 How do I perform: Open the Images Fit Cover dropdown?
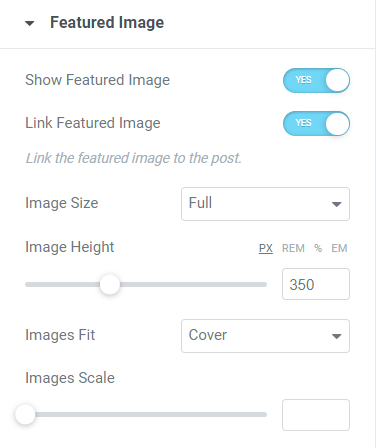click(x=265, y=336)
